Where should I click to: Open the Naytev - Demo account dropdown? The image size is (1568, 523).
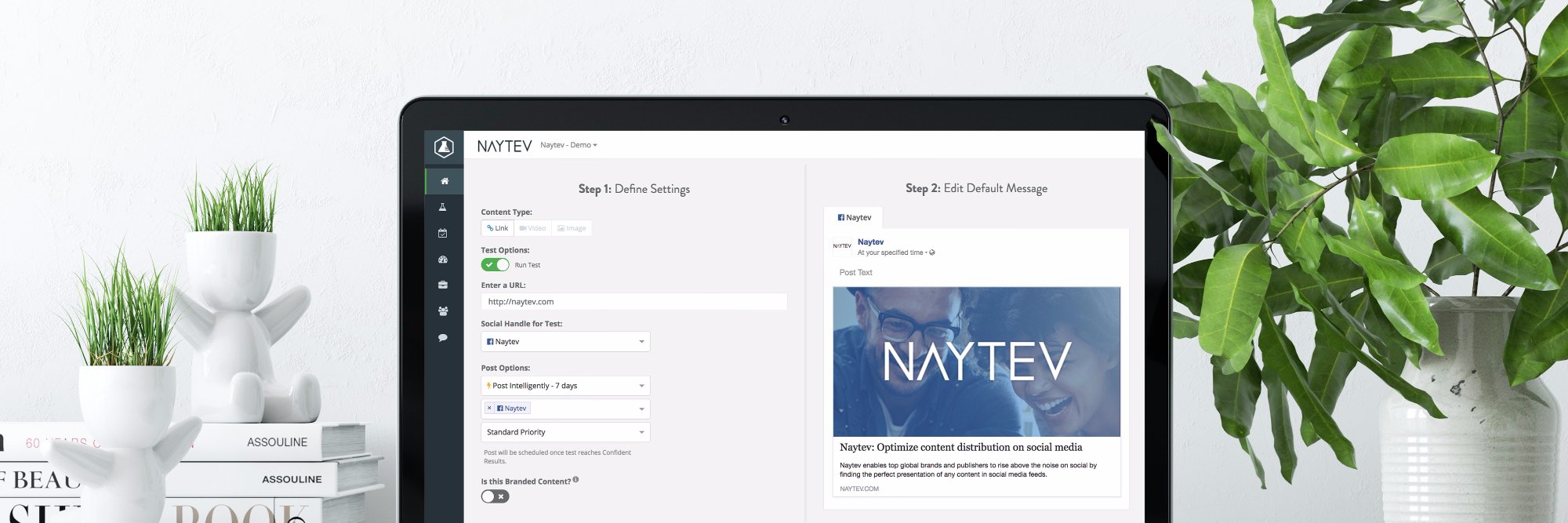568,145
